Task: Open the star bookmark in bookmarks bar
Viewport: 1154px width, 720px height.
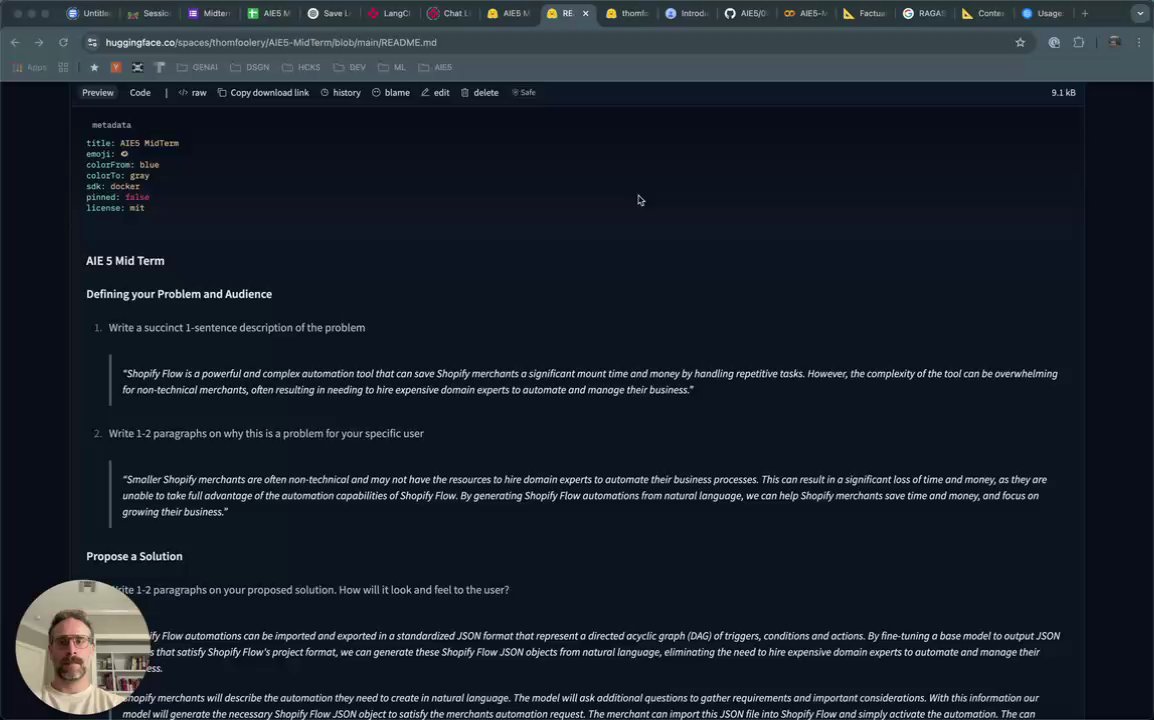Action: pos(94,67)
